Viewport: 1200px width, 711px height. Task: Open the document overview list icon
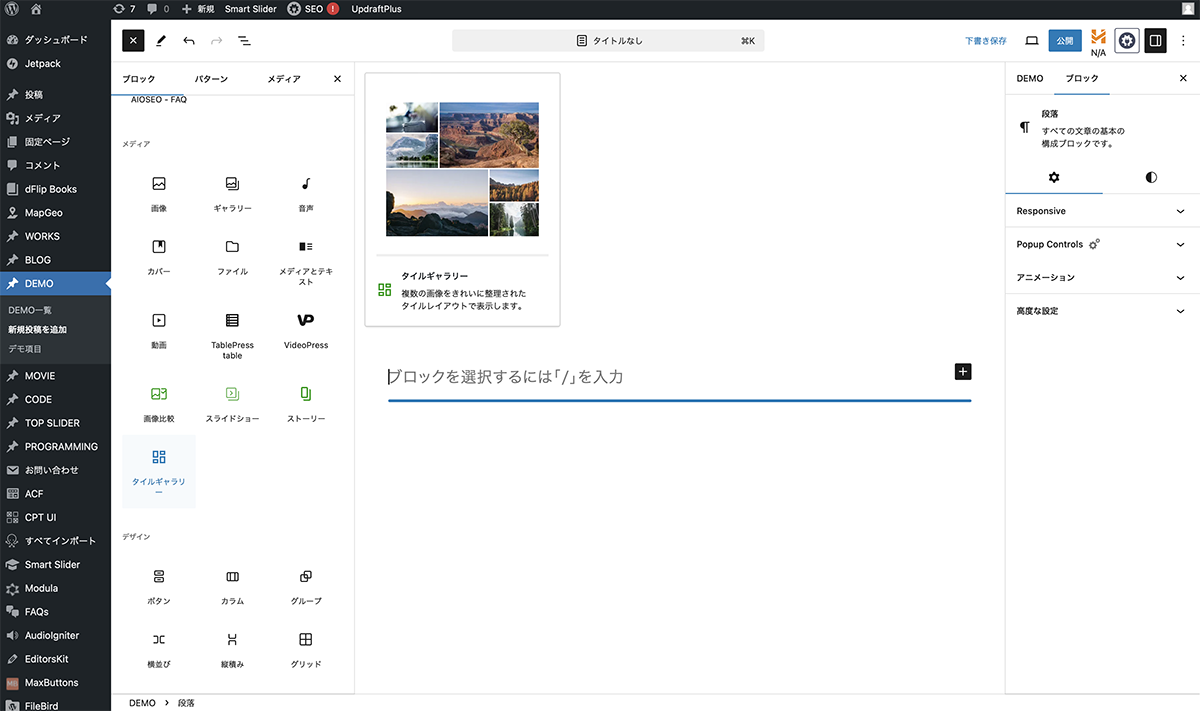[244, 41]
